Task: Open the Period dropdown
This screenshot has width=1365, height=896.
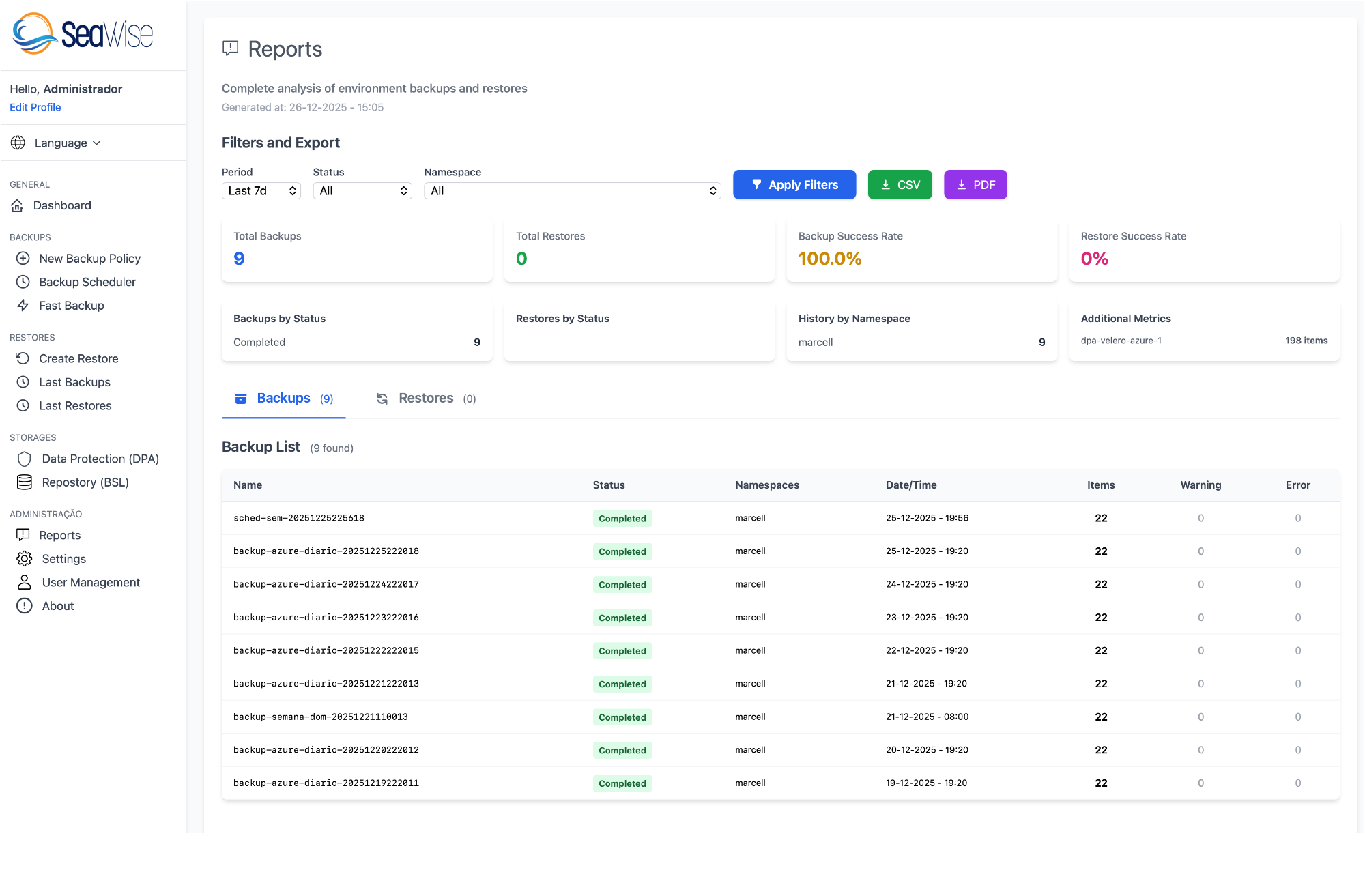Action: (x=261, y=190)
